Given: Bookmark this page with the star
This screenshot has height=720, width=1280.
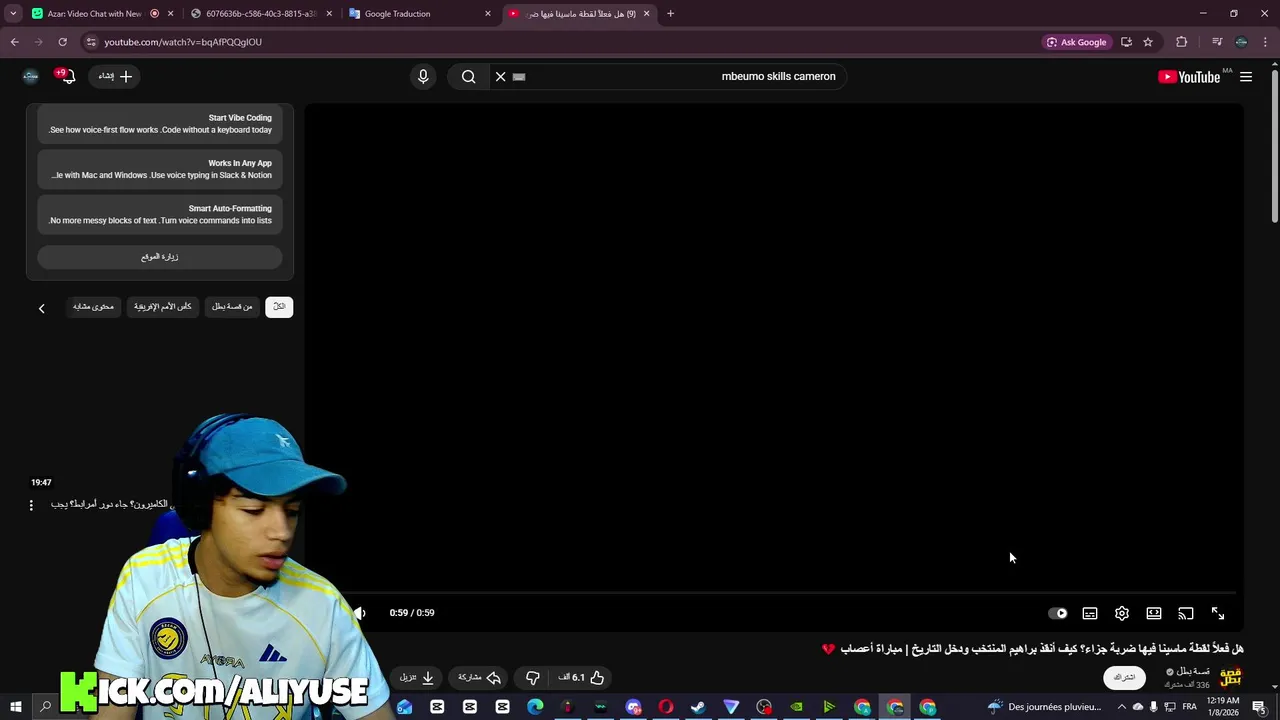Looking at the screenshot, I should coord(1148,42).
